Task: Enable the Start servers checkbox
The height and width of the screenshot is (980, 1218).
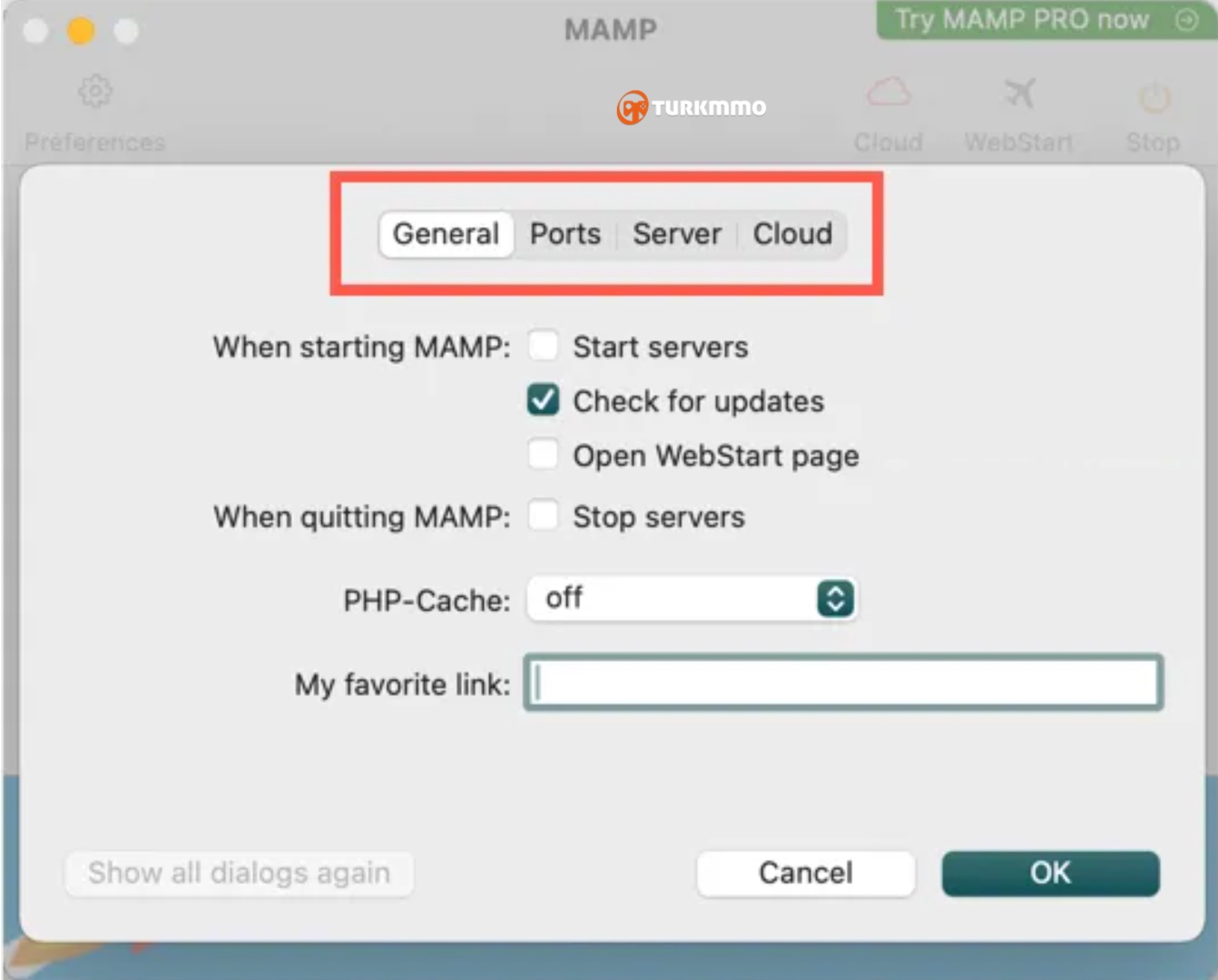Action: click(x=543, y=346)
